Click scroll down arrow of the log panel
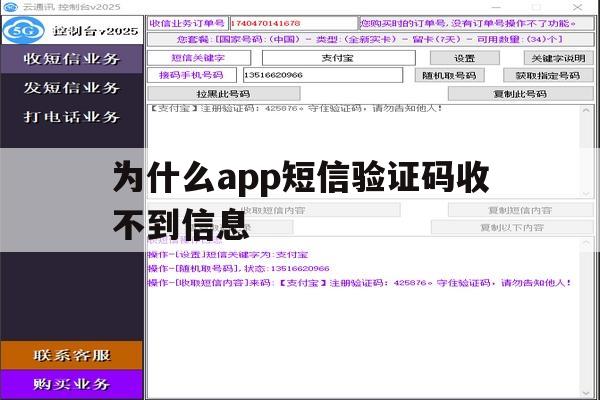600x400 pixels. (x=586, y=393)
